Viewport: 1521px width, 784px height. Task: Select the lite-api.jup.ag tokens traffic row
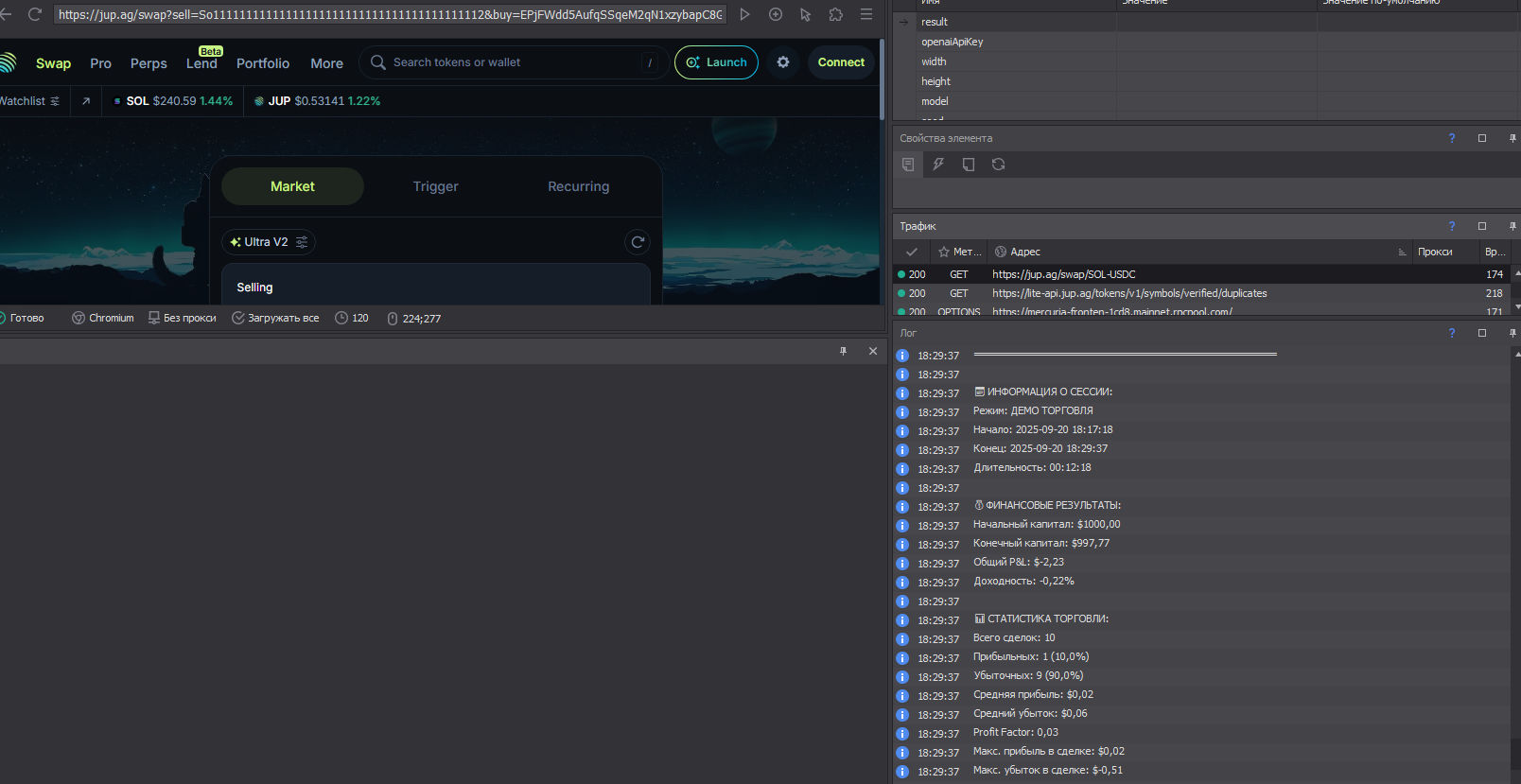point(1201,293)
